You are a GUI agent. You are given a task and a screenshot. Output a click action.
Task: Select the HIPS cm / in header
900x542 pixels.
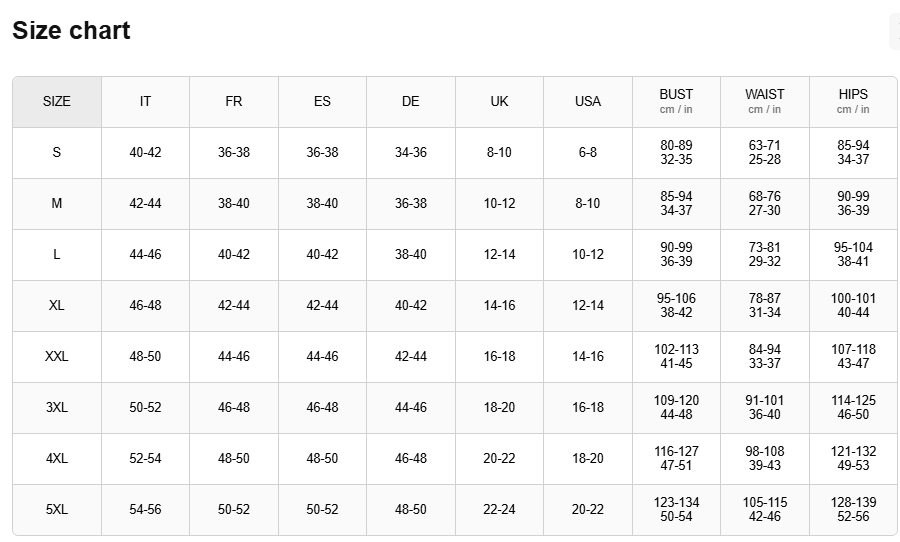pos(853,102)
